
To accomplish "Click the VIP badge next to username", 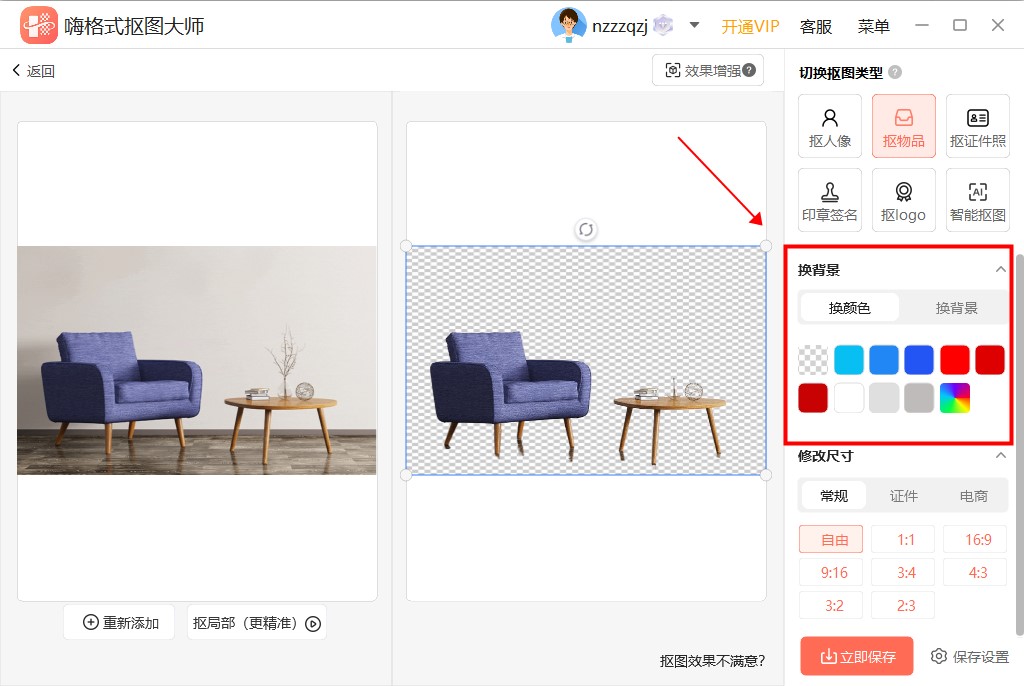I will (x=664, y=25).
